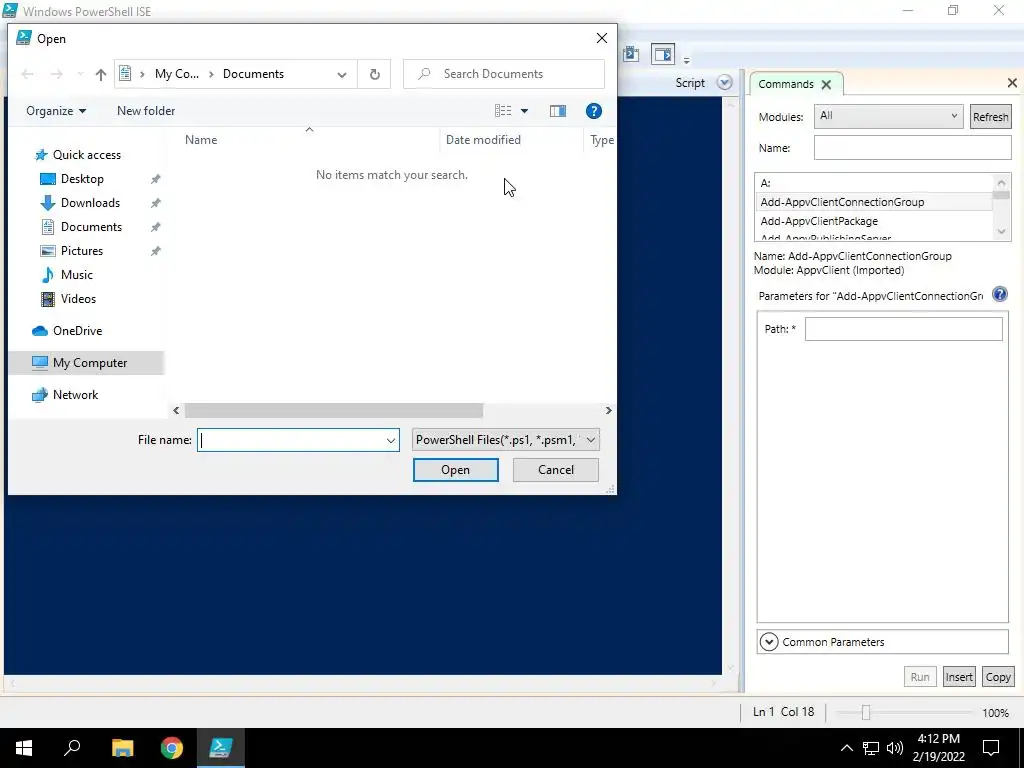Select OneDrive in navigation pane
Image resolution: width=1024 pixels, height=768 pixels.
point(77,331)
